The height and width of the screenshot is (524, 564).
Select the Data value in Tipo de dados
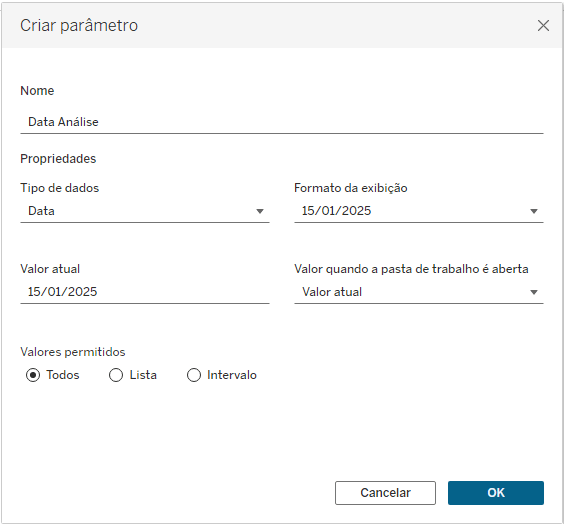[41, 211]
